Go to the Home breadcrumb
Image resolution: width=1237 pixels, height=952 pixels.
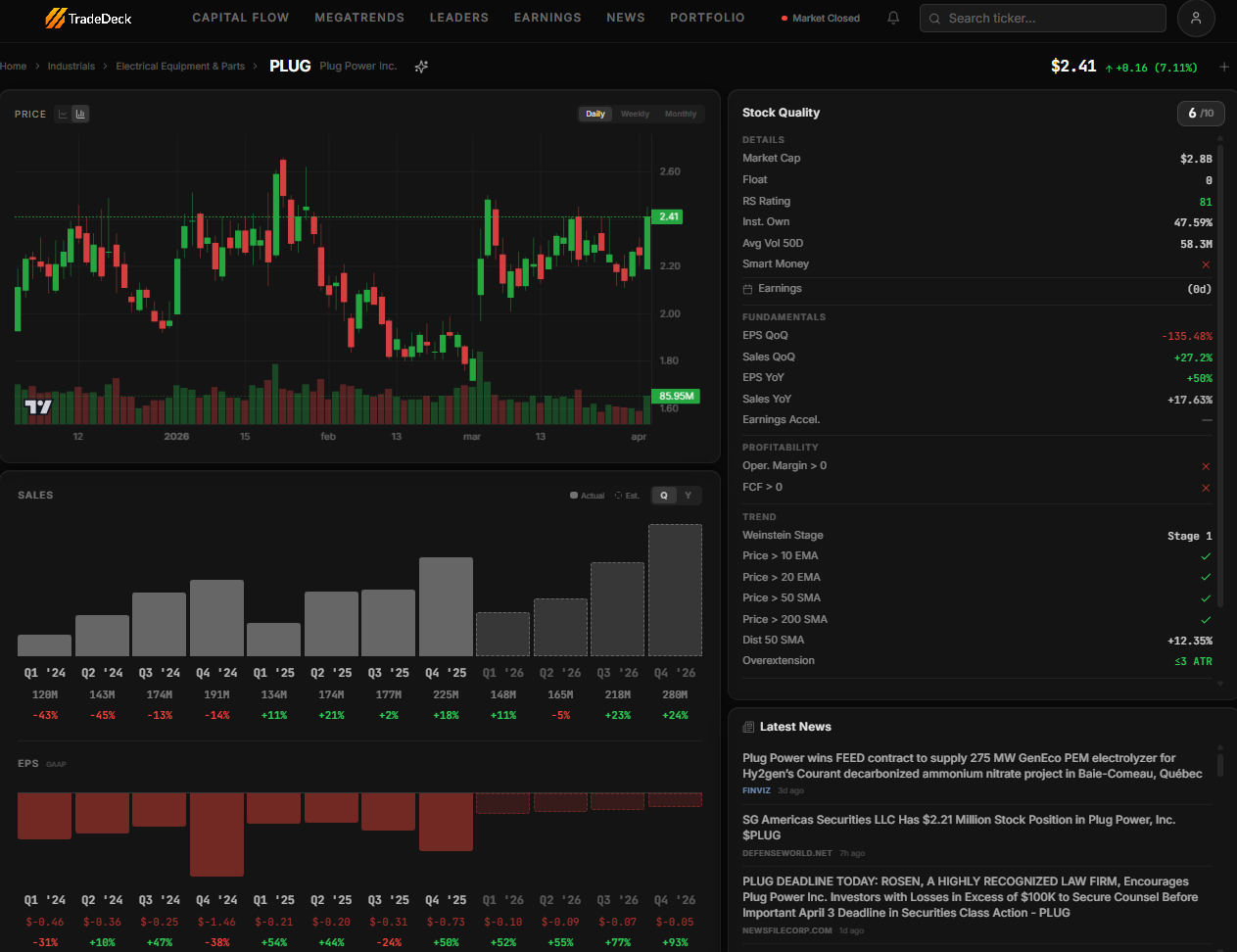14,67
